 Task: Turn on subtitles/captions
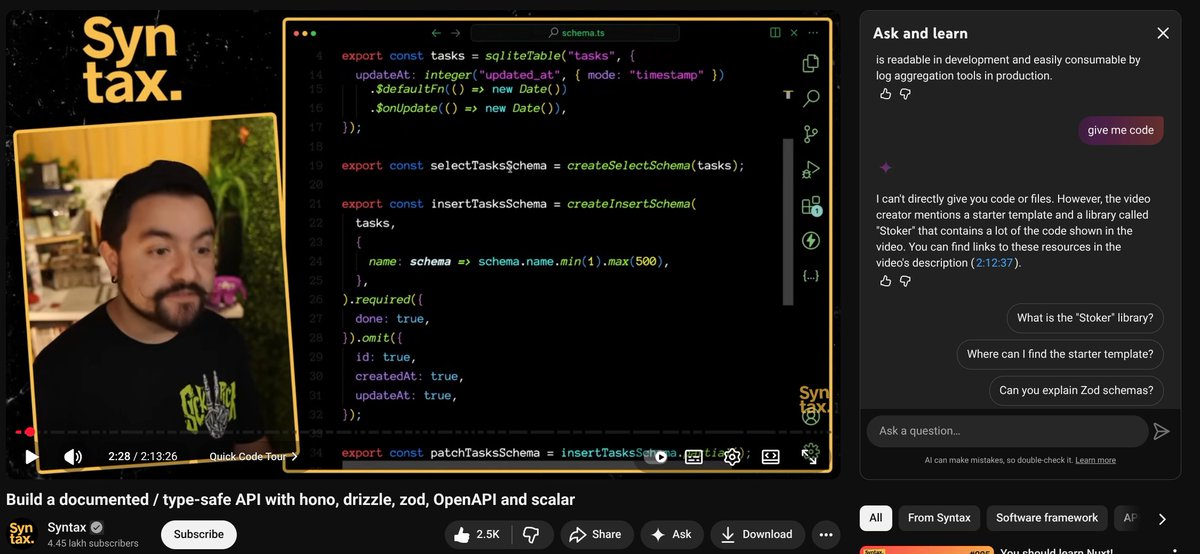coord(694,457)
